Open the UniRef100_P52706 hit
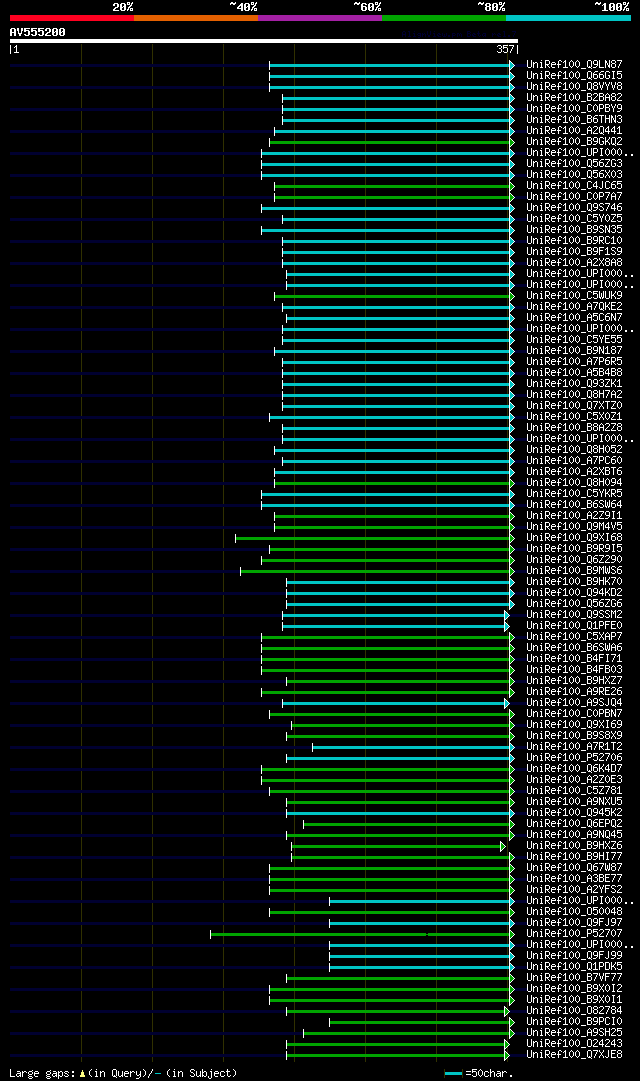The image size is (640, 1081). pos(574,758)
